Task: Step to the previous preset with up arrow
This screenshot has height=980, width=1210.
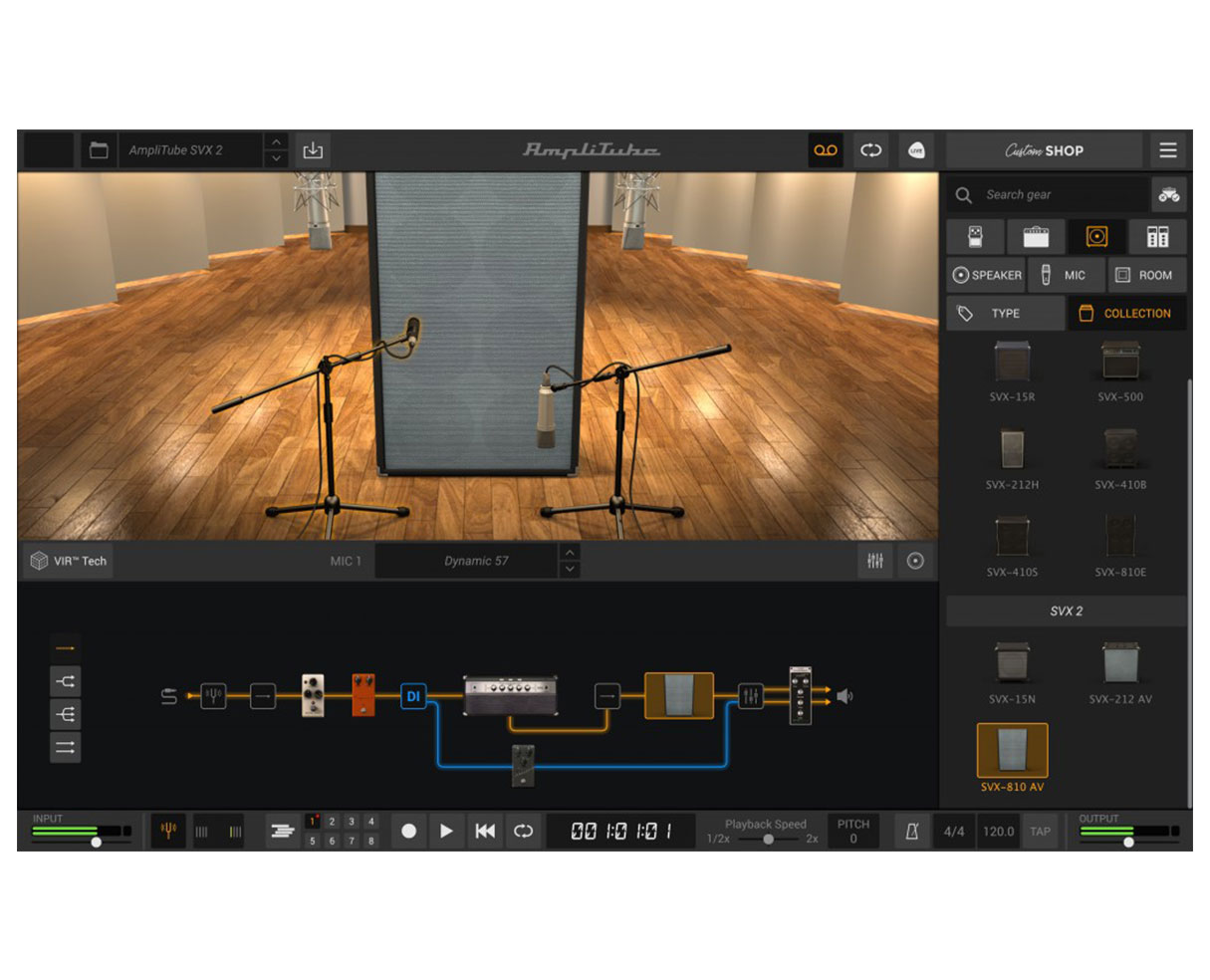Action: tap(277, 141)
